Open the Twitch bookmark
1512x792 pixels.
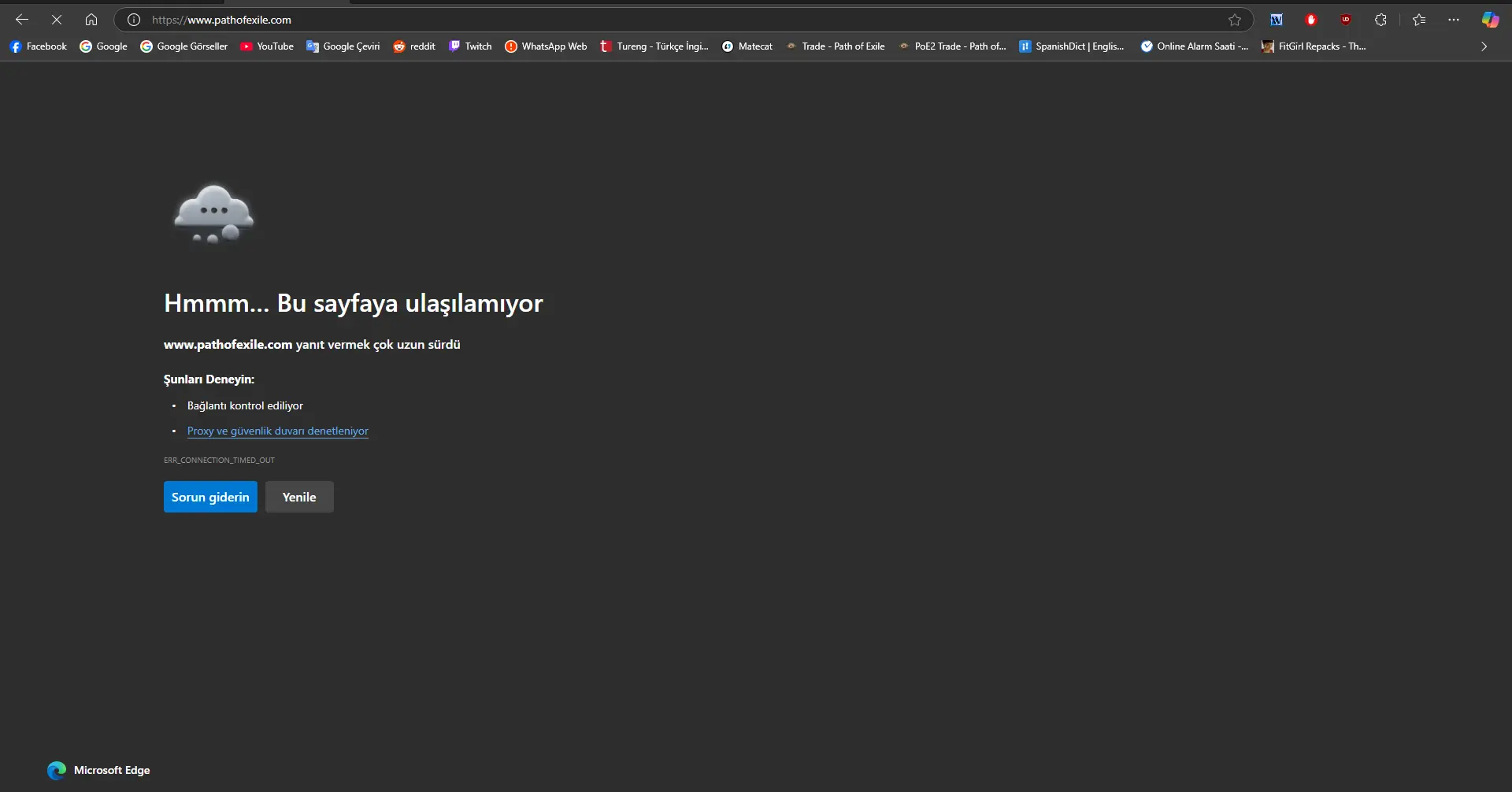pos(470,46)
